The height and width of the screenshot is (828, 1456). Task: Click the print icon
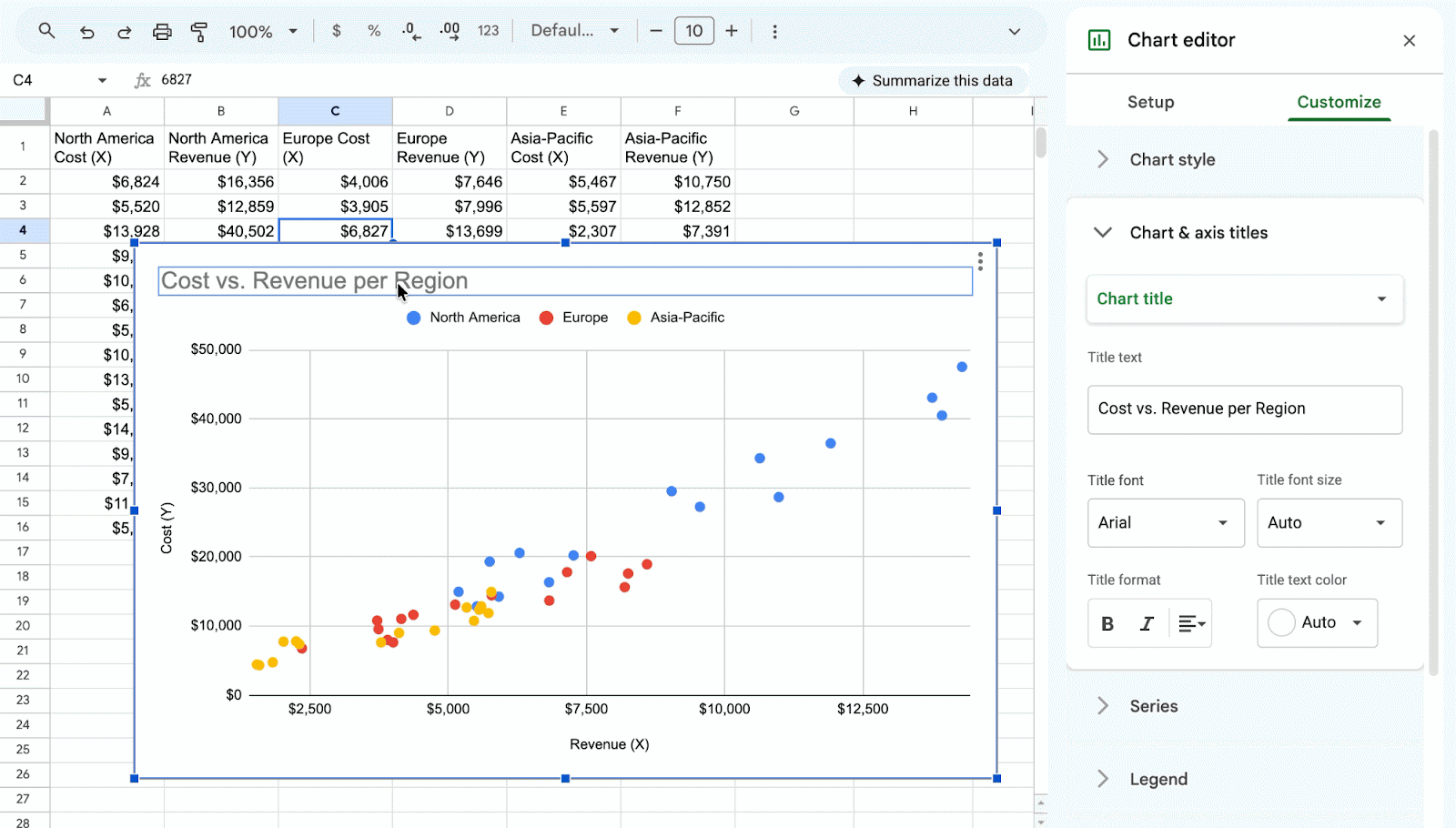point(162,32)
